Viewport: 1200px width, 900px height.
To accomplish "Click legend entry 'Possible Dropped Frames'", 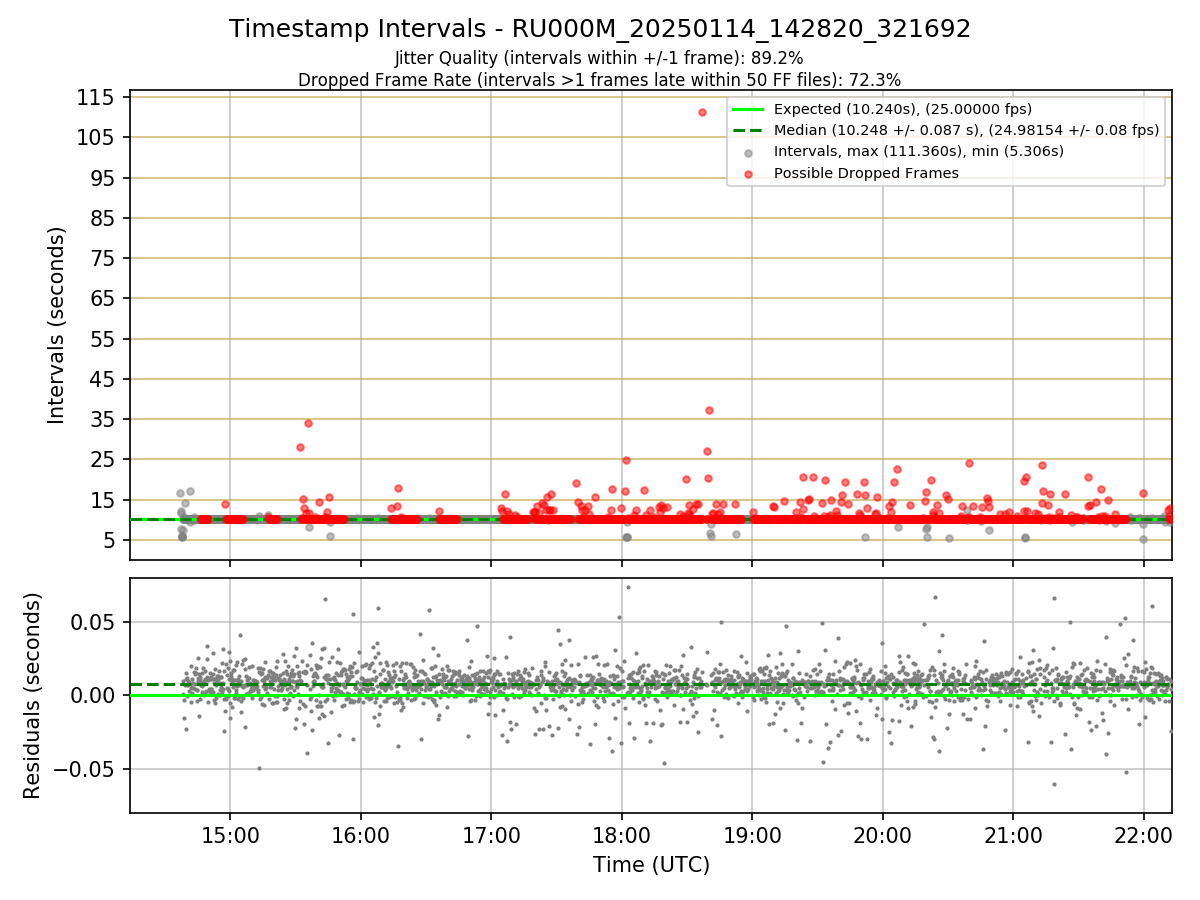I will [x=866, y=173].
